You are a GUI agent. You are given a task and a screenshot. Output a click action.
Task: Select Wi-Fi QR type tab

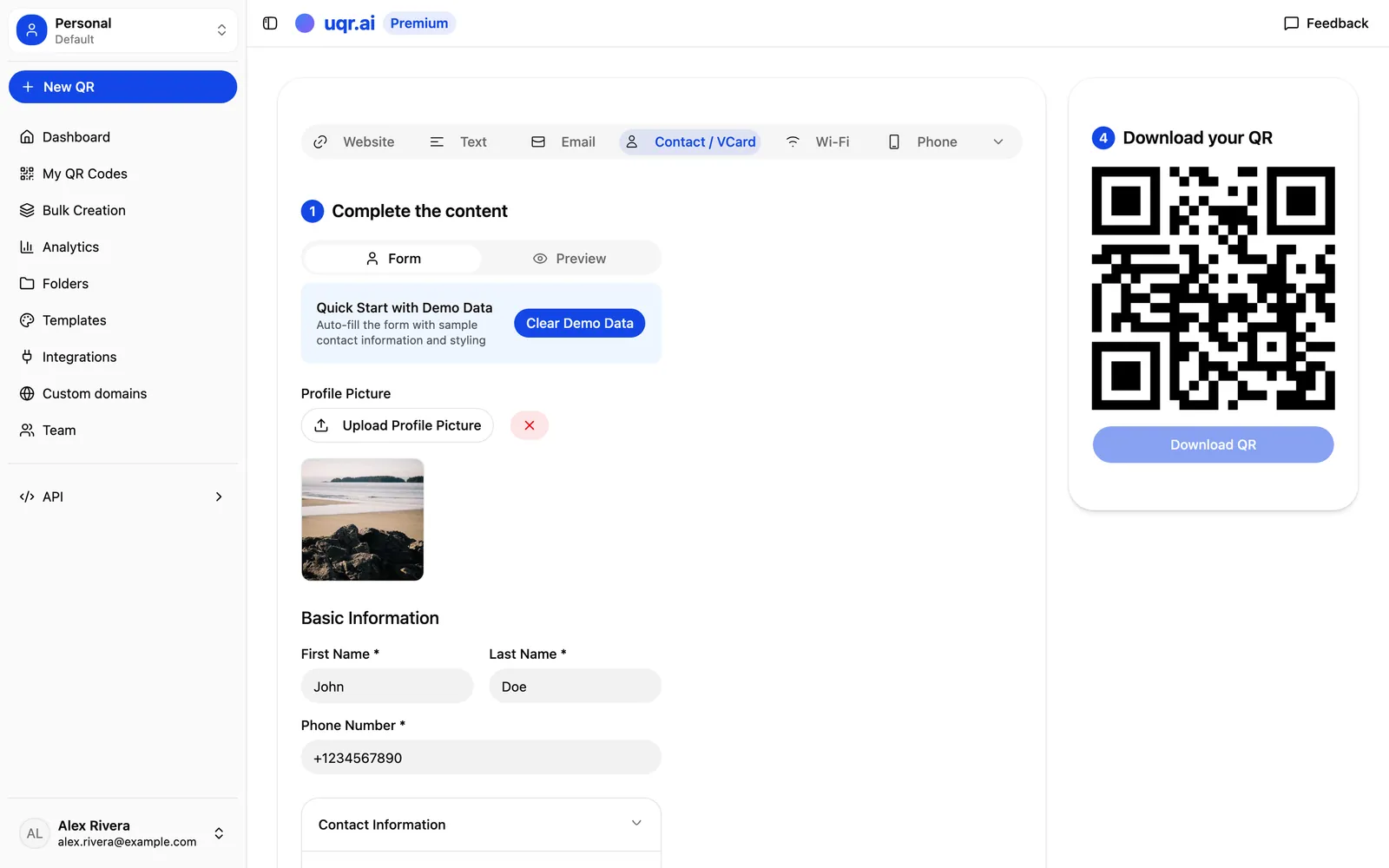(818, 141)
